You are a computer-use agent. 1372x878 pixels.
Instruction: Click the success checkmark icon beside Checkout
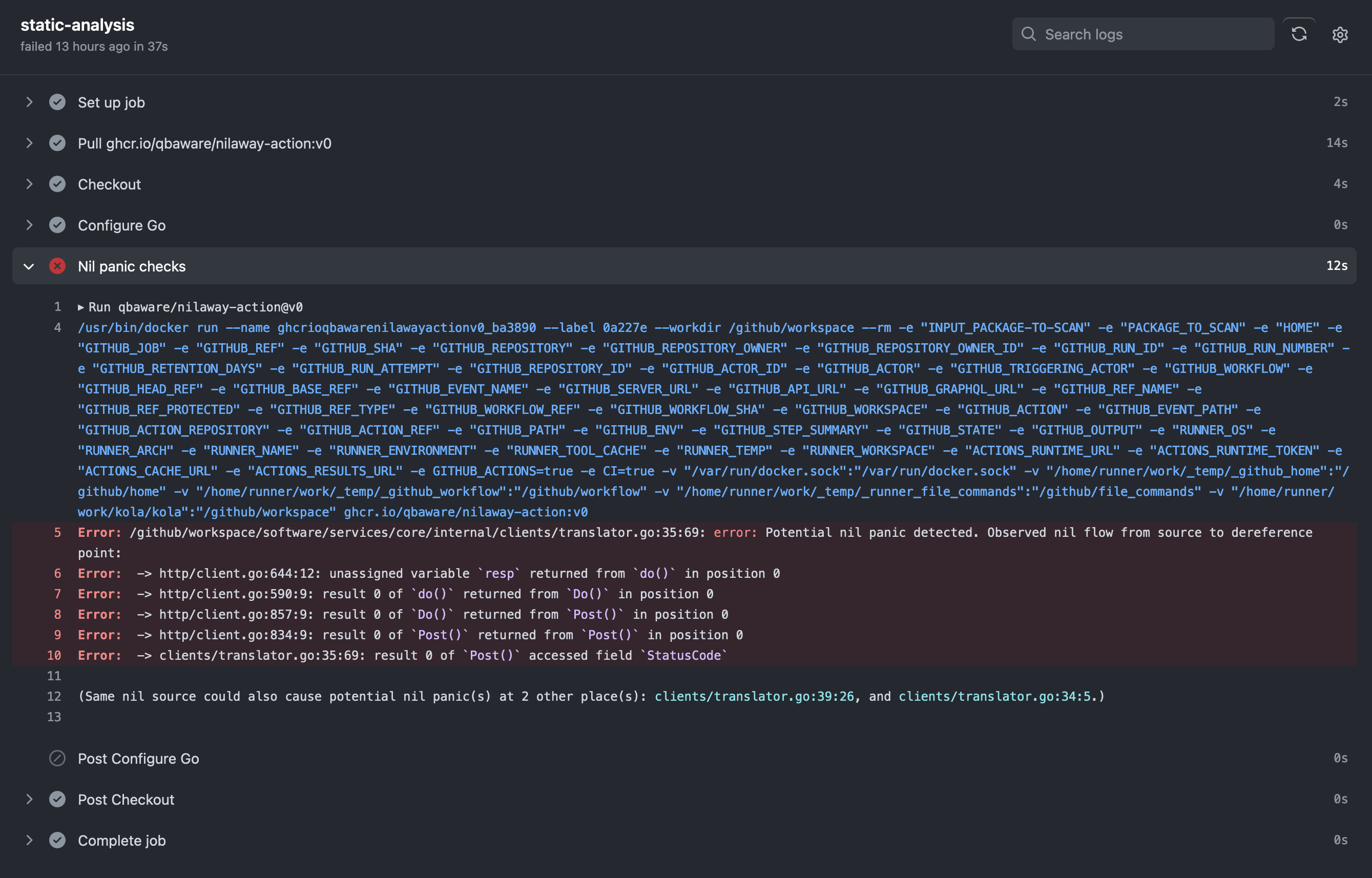(x=57, y=184)
